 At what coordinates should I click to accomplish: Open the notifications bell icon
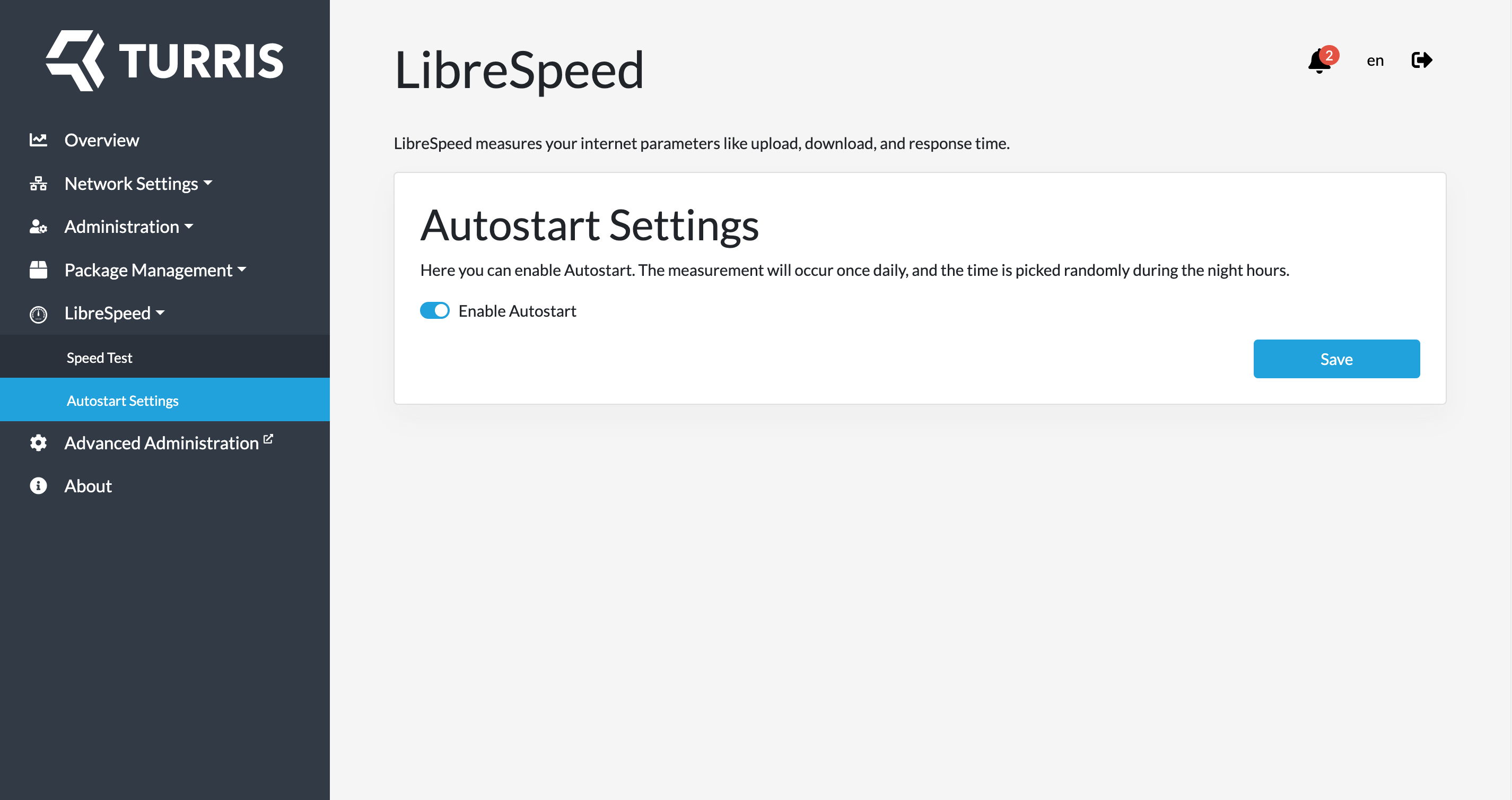1319,61
